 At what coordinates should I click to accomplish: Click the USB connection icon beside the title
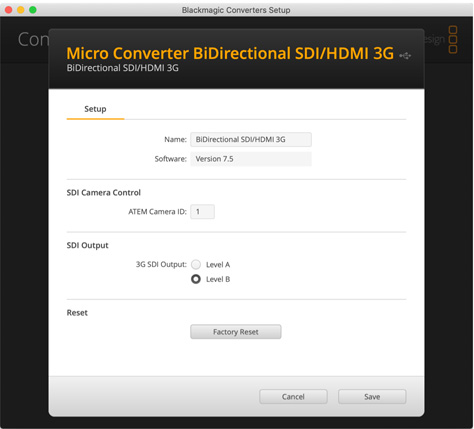point(405,56)
